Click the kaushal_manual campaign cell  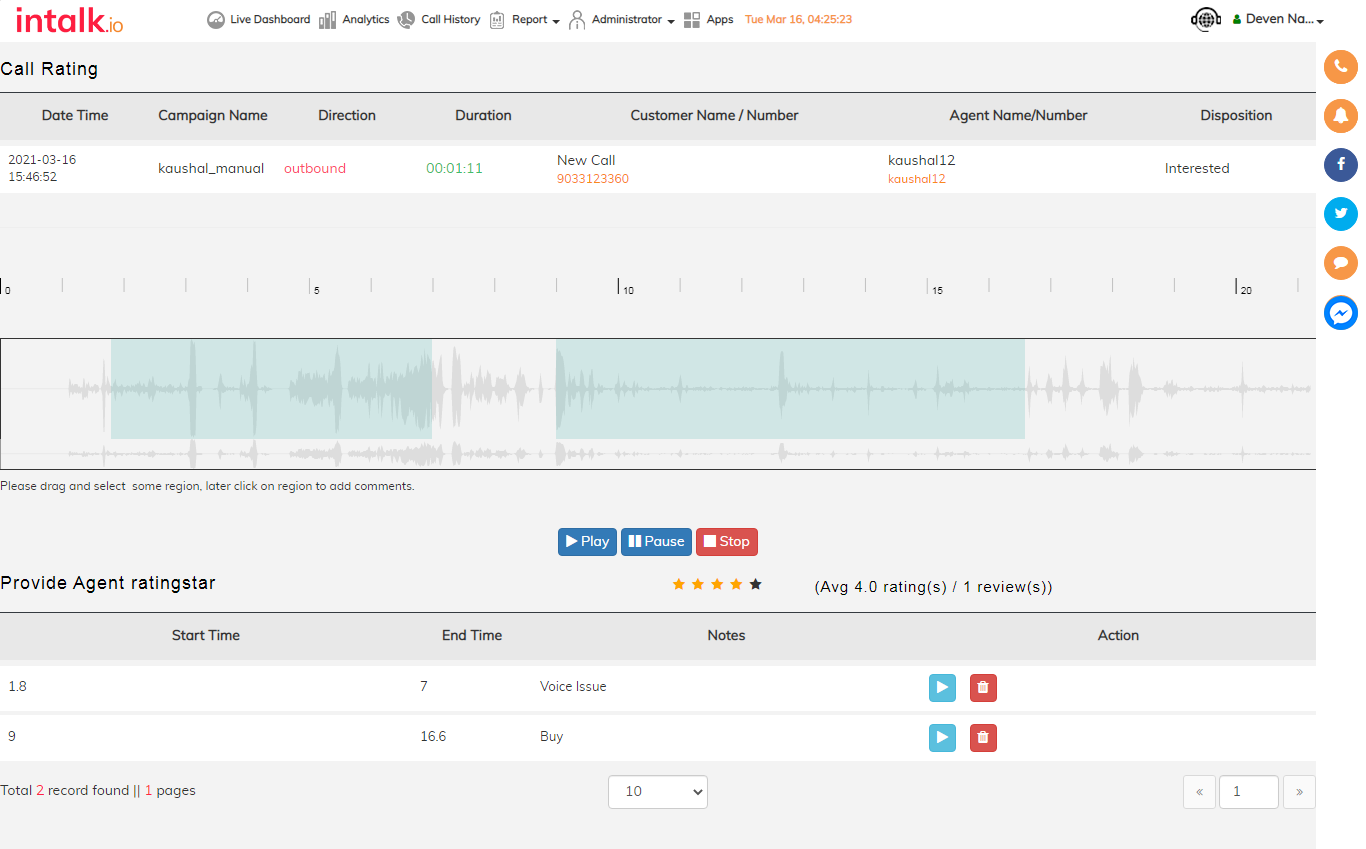tap(211, 168)
